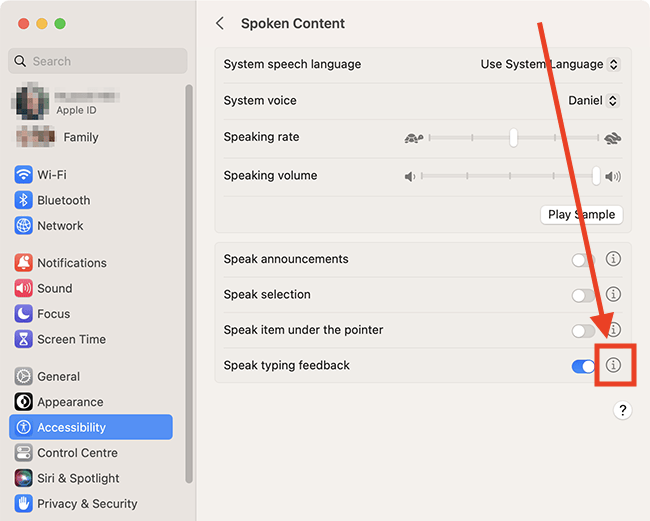This screenshot has height=521, width=650.
Task: Enable the Speak announcements toggle
Action: pyautogui.click(x=583, y=260)
